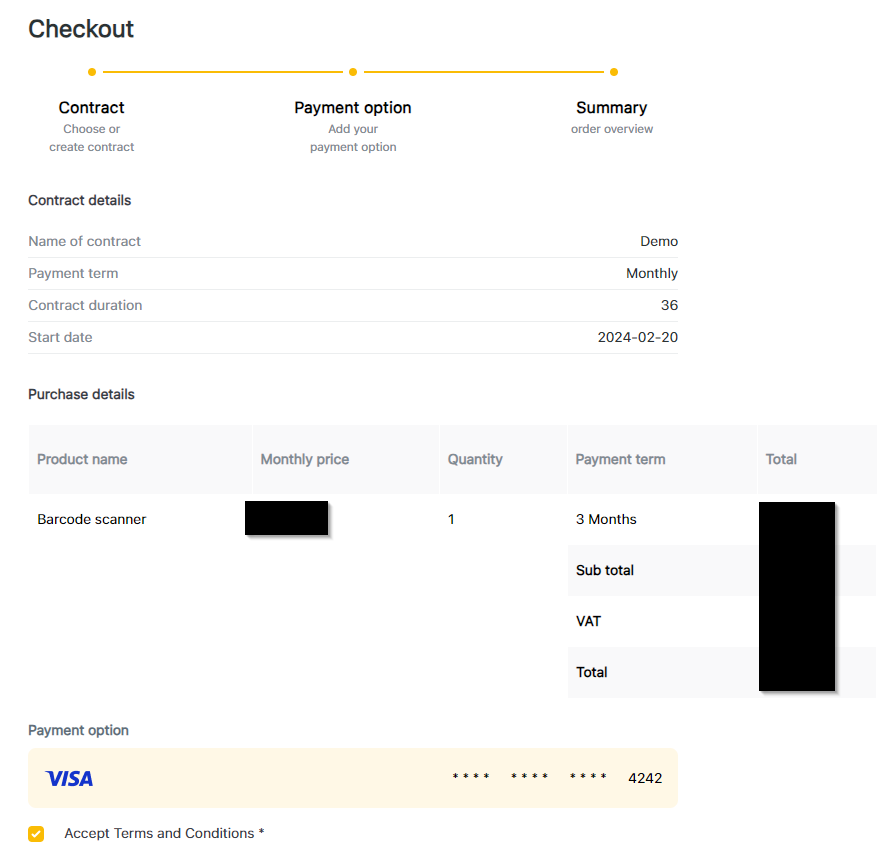Click the first stepper dot above Contract
The height and width of the screenshot is (860, 886).
click(x=92, y=72)
